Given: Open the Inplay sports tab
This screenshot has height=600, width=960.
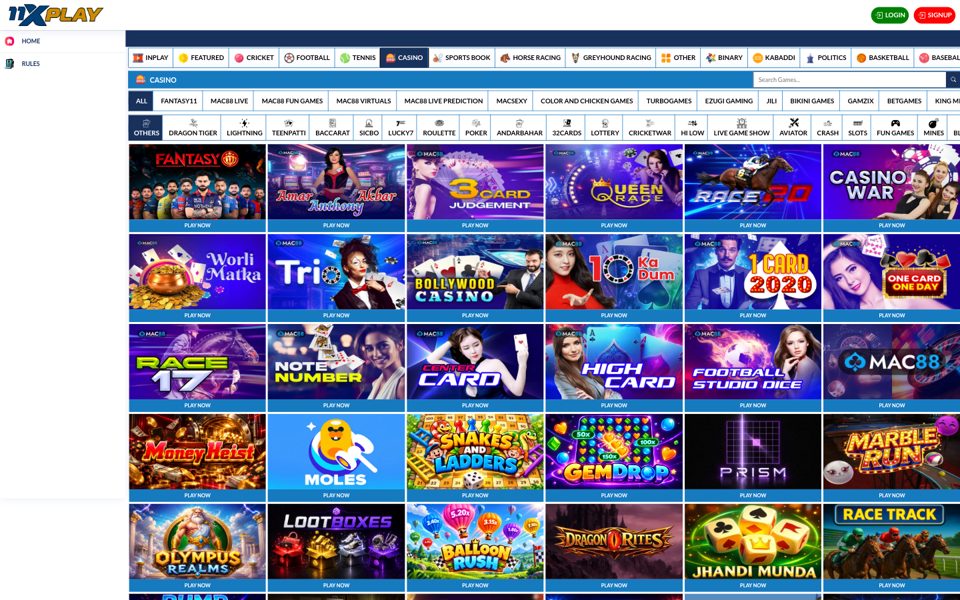Looking at the screenshot, I should coord(151,58).
